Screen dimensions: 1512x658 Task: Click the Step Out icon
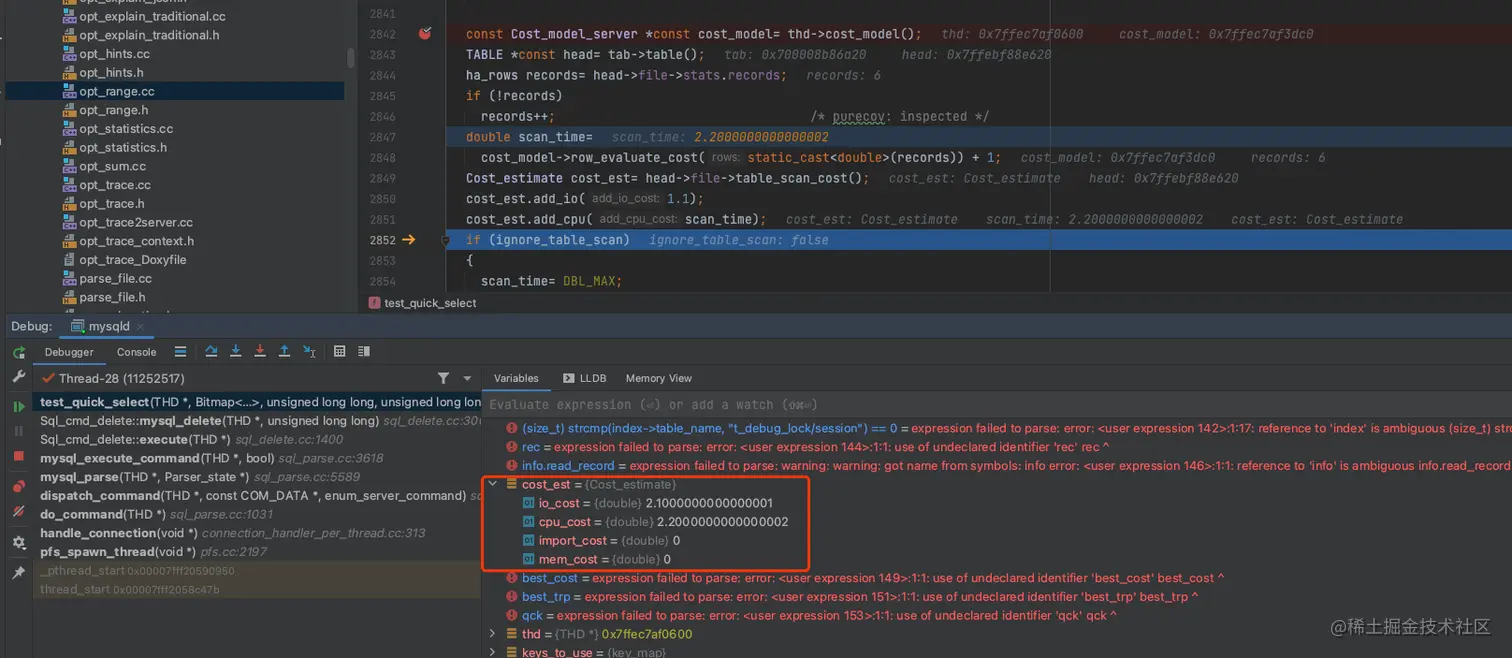coord(284,351)
